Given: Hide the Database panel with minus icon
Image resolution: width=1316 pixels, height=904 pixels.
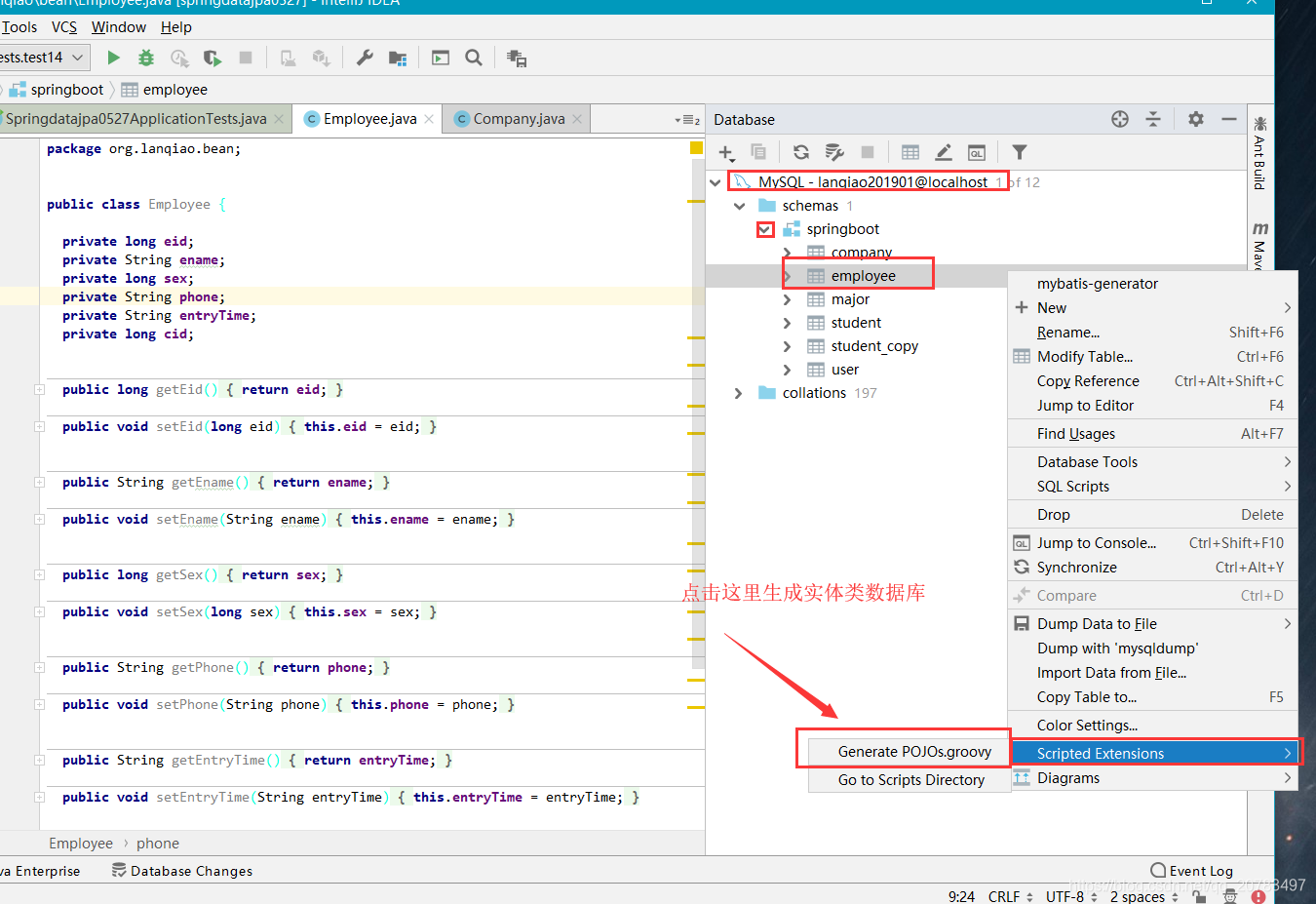Looking at the screenshot, I should [1229, 119].
